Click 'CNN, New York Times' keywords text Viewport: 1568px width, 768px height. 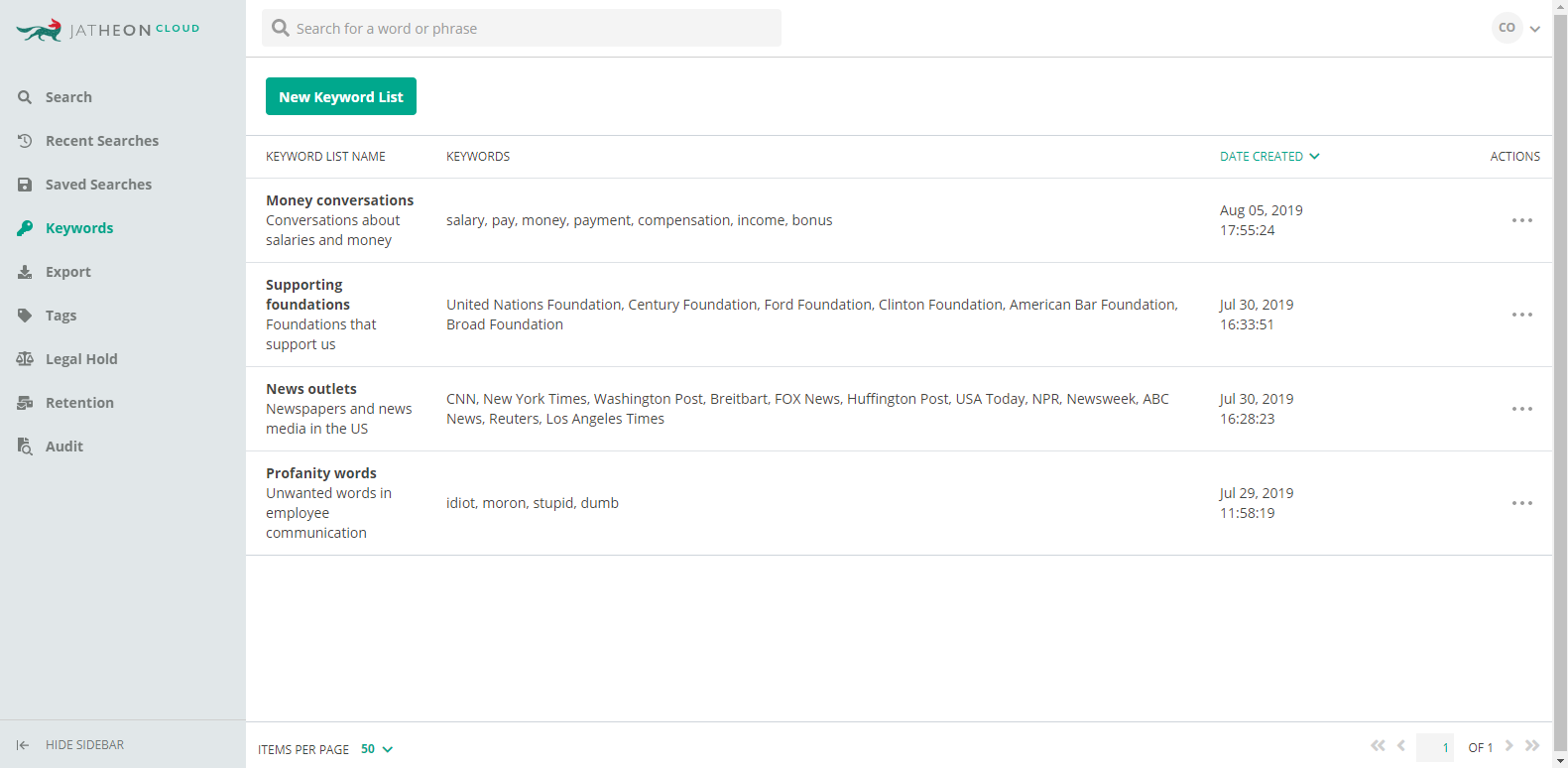pos(807,409)
